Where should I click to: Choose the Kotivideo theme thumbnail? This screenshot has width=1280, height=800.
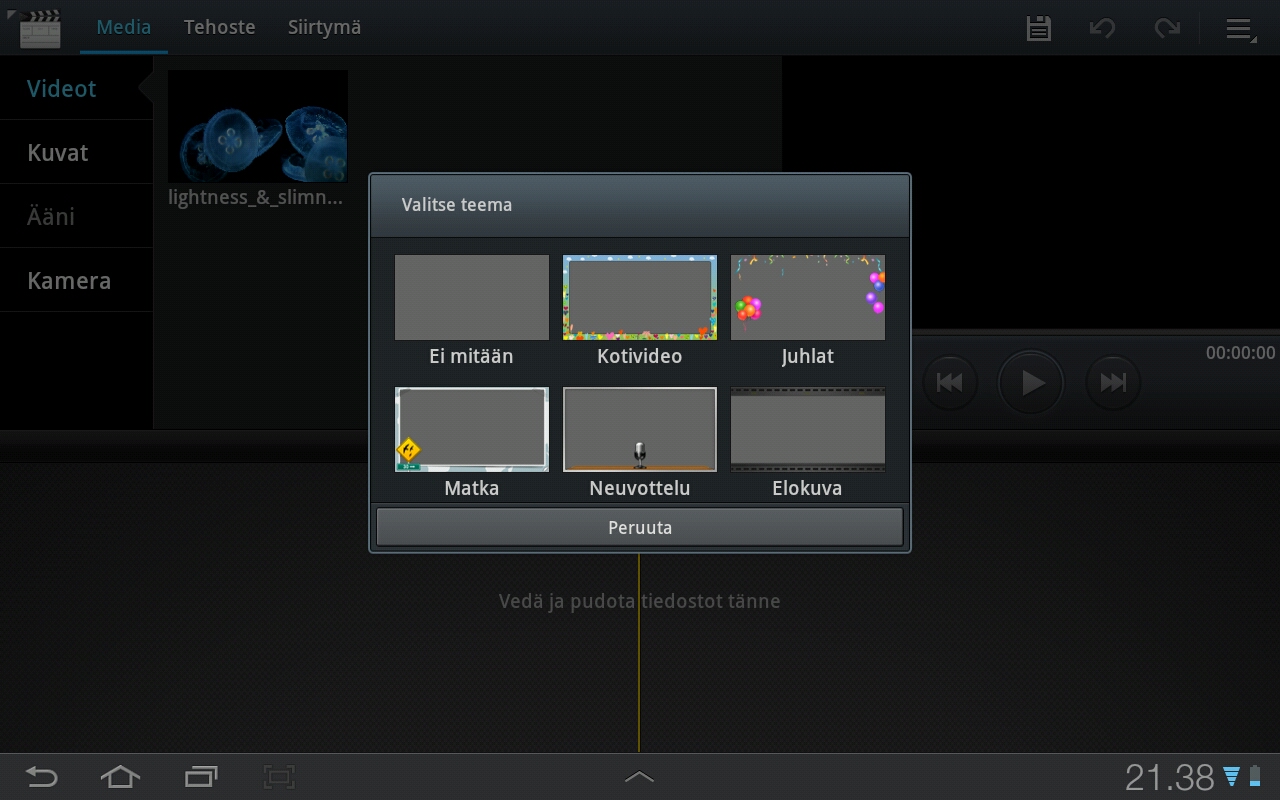click(x=640, y=298)
